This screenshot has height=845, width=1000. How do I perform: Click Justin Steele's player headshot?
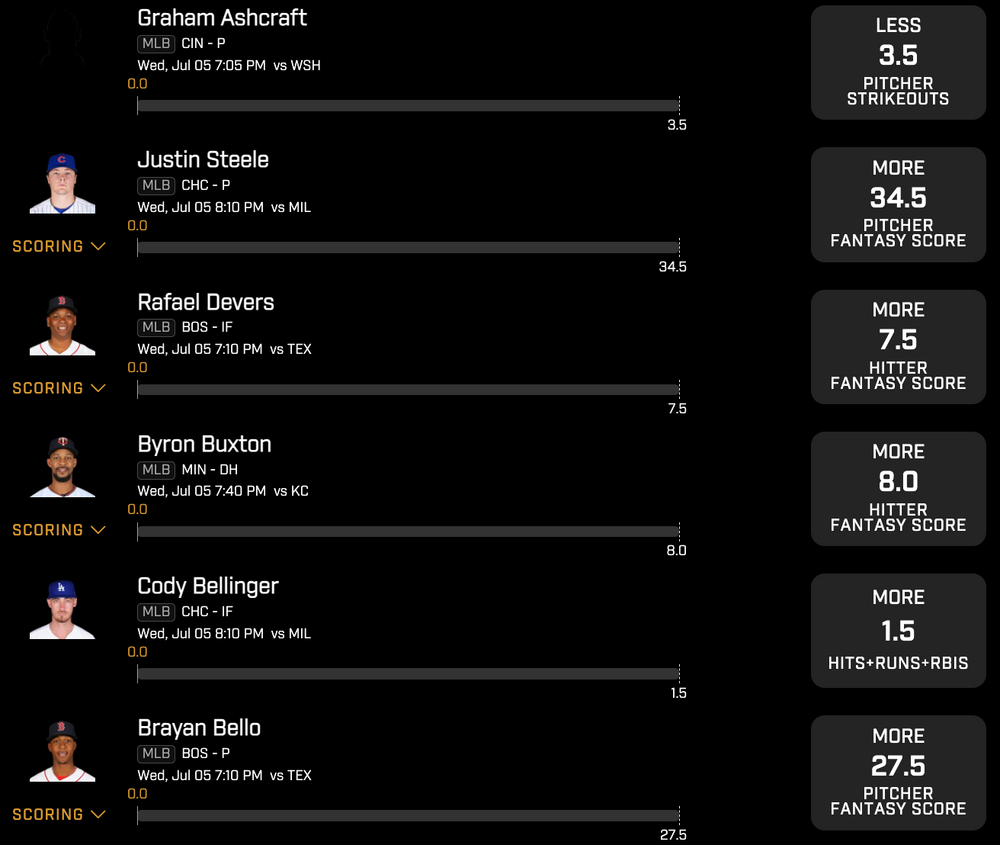tap(62, 183)
